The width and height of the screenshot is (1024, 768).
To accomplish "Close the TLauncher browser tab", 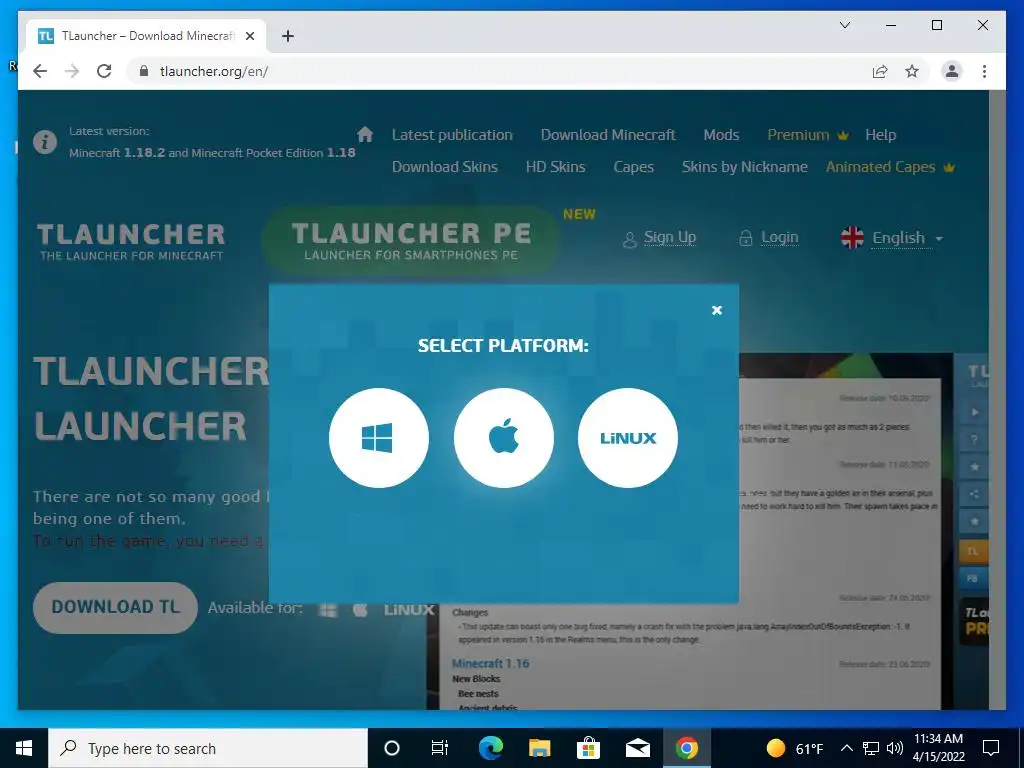I will pos(249,36).
